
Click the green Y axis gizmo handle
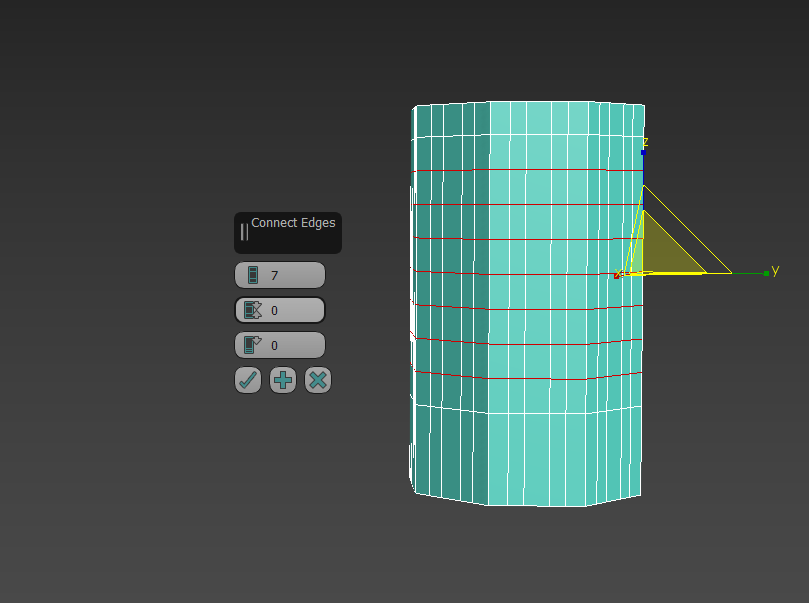(x=766, y=273)
